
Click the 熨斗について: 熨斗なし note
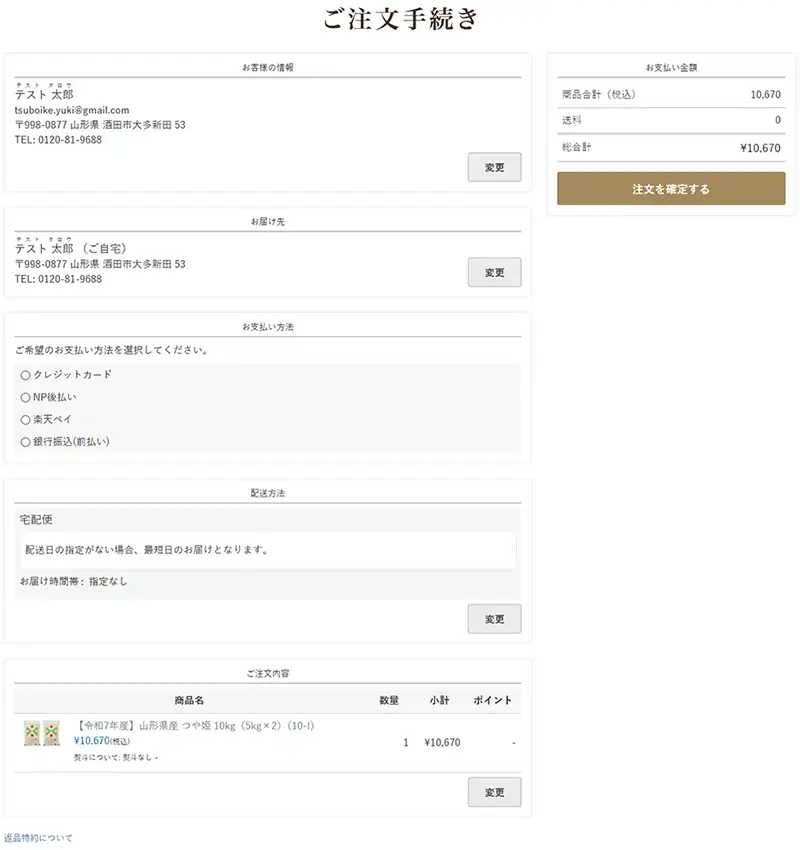pyautogui.click(x=115, y=757)
